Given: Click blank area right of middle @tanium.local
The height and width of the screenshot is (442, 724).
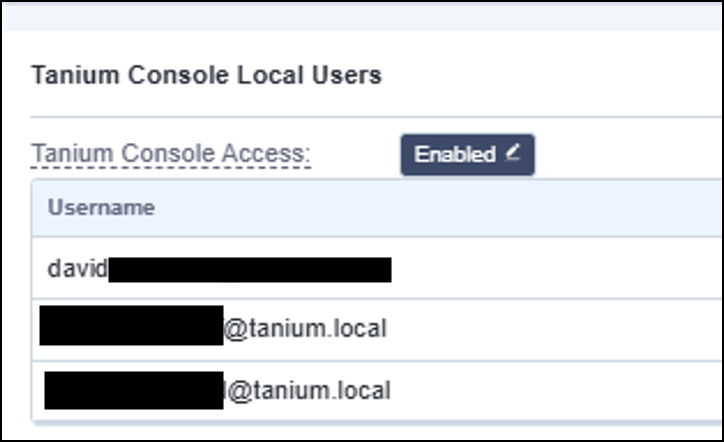Looking at the screenshot, I should (560, 329).
